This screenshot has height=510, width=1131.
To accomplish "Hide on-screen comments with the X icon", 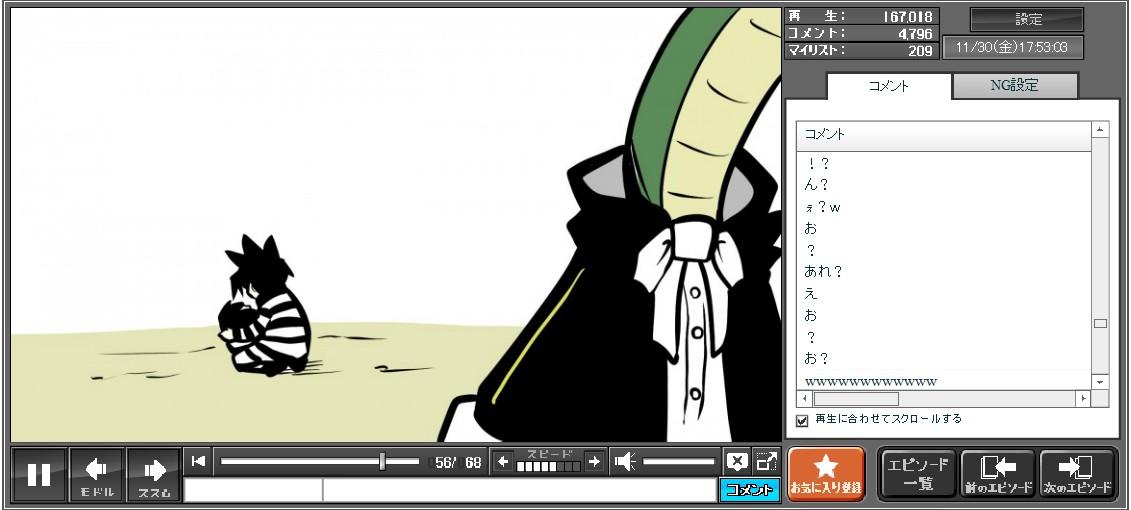I will [737, 461].
